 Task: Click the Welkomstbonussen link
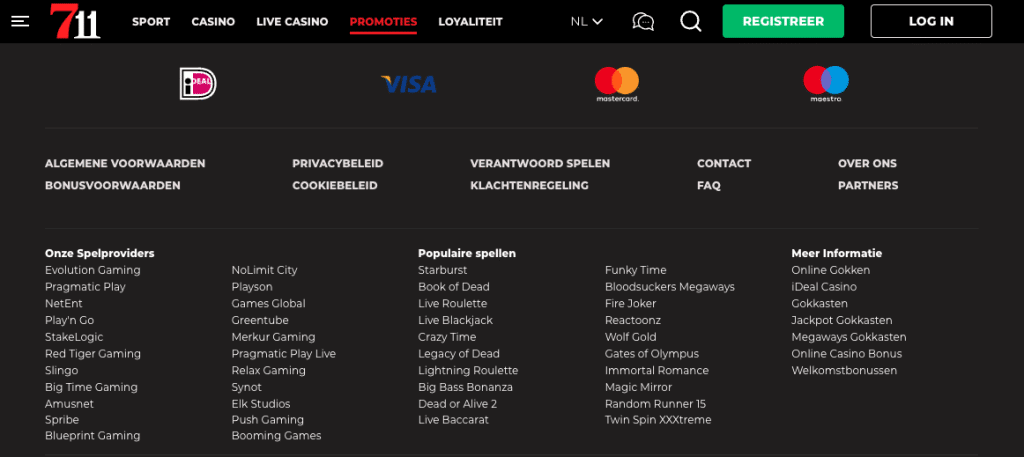(x=844, y=370)
